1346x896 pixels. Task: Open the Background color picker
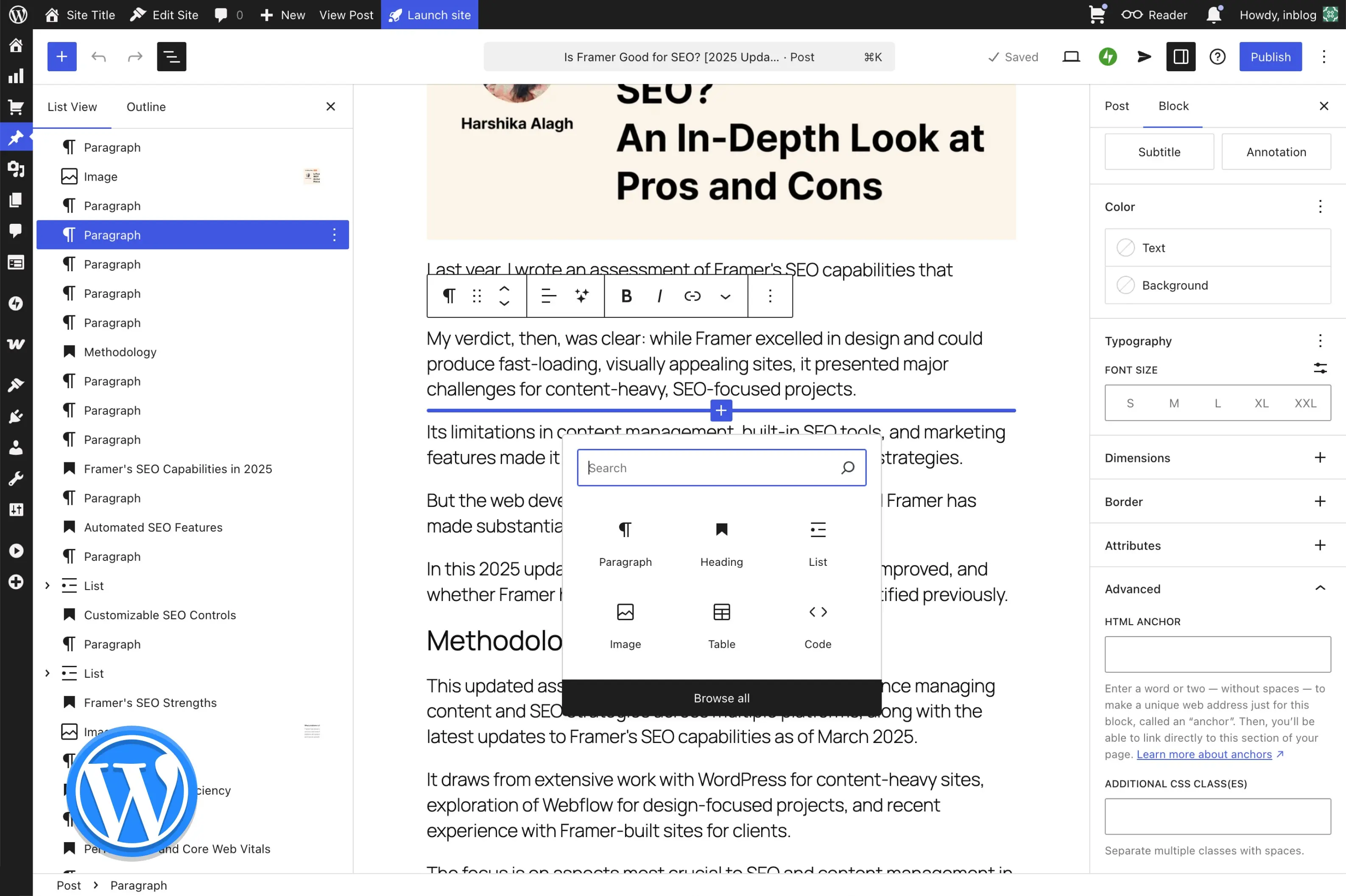coord(1218,284)
